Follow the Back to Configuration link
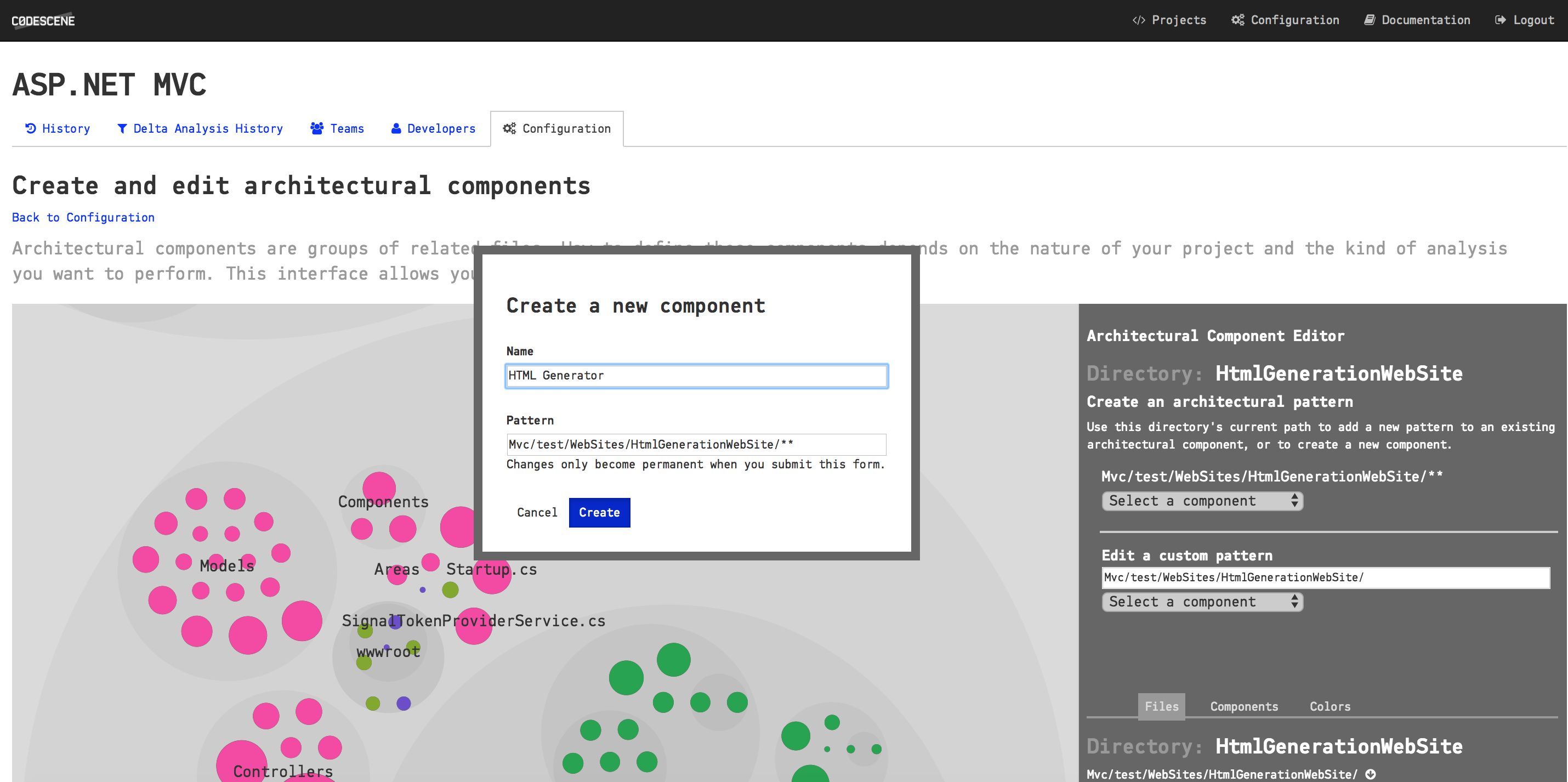 pos(83,217)
